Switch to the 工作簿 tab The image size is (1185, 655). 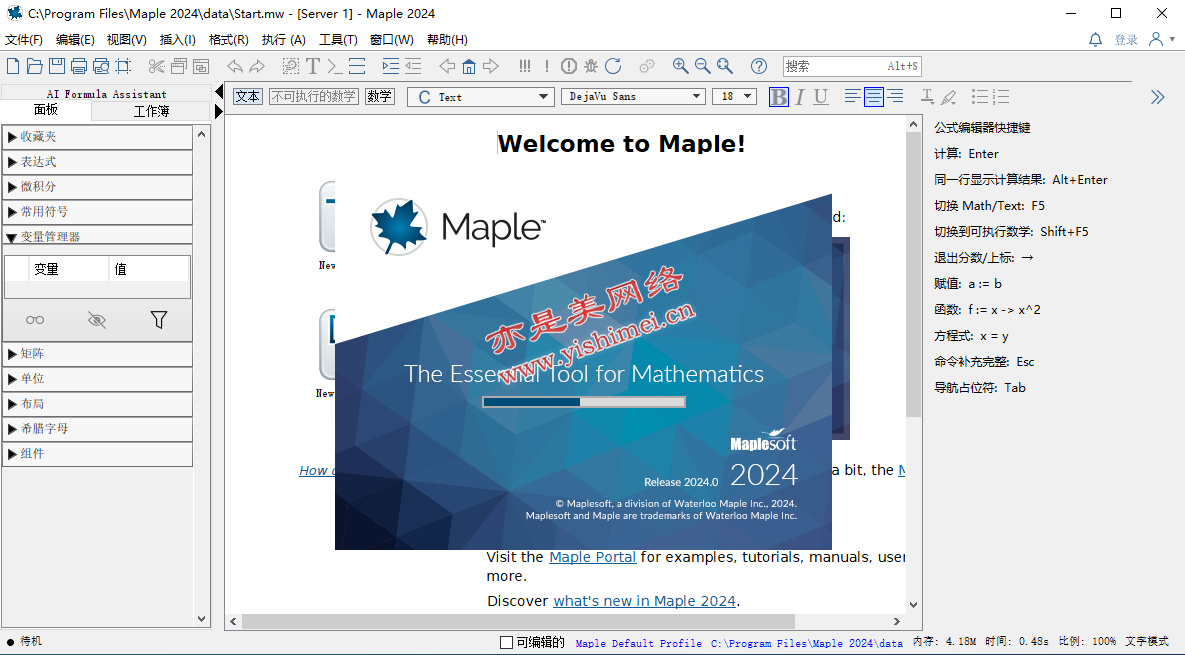(x=151, y=111)
